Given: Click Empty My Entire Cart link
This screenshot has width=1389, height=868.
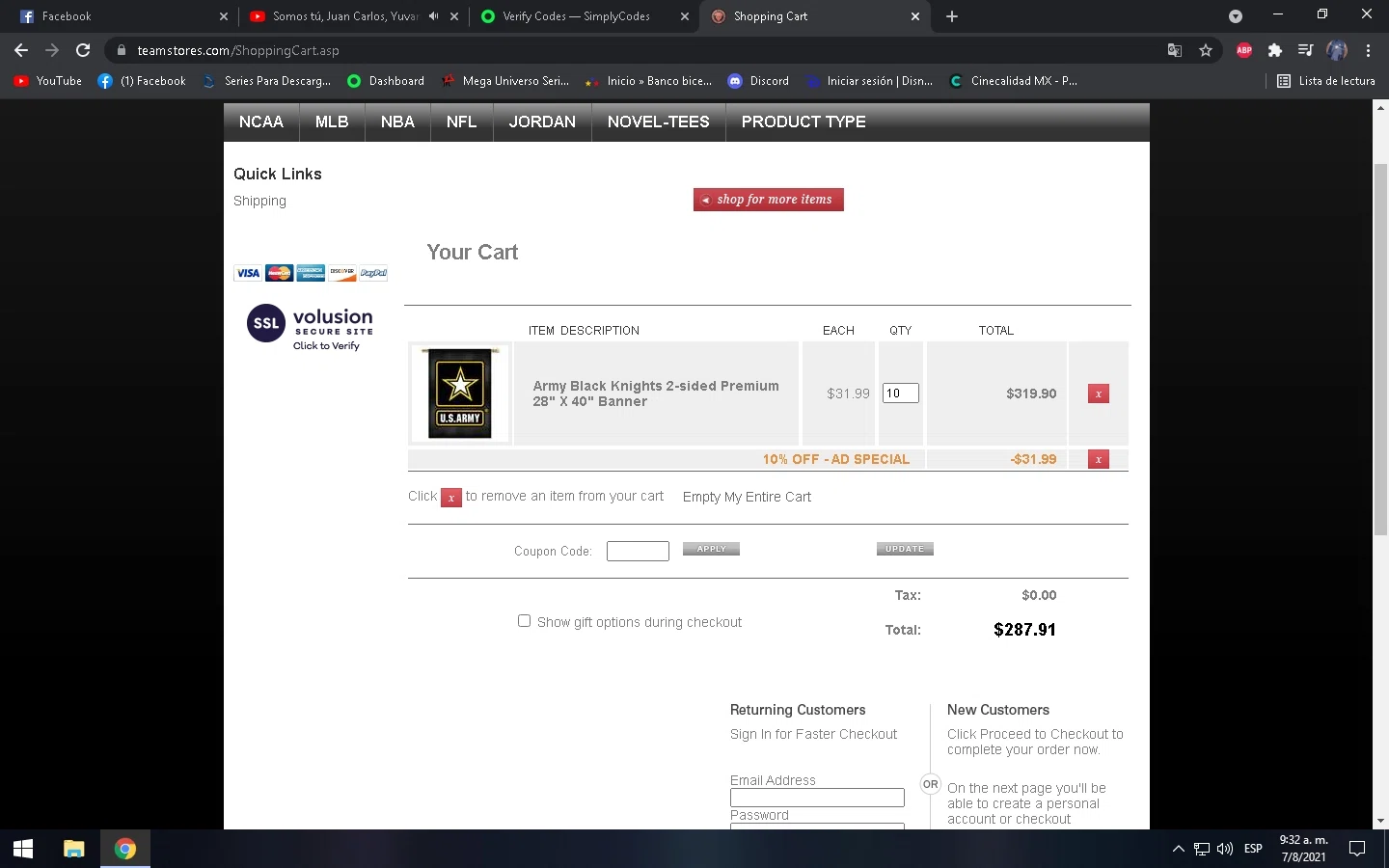Looking at the screenshot, I should click(x=747, y=497).
